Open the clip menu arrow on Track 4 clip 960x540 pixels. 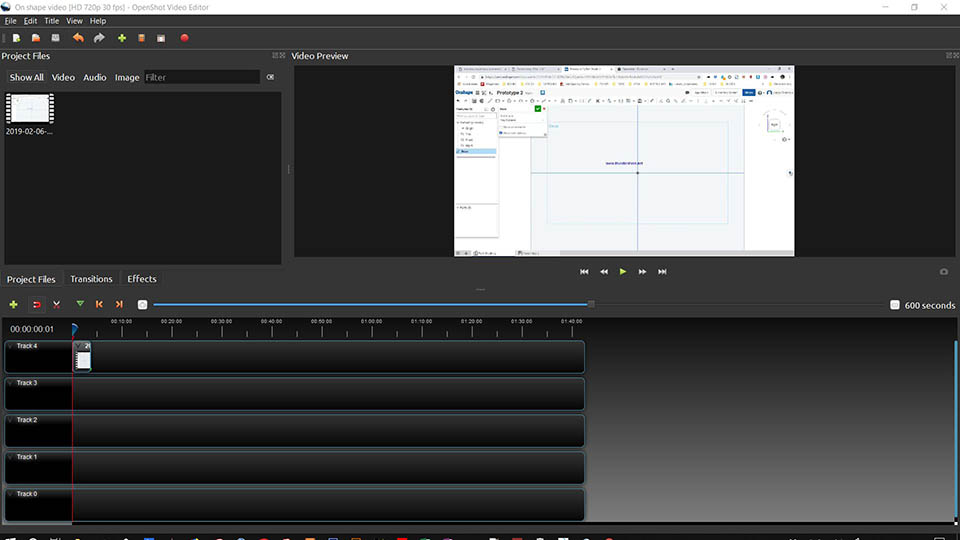(78, 346)
